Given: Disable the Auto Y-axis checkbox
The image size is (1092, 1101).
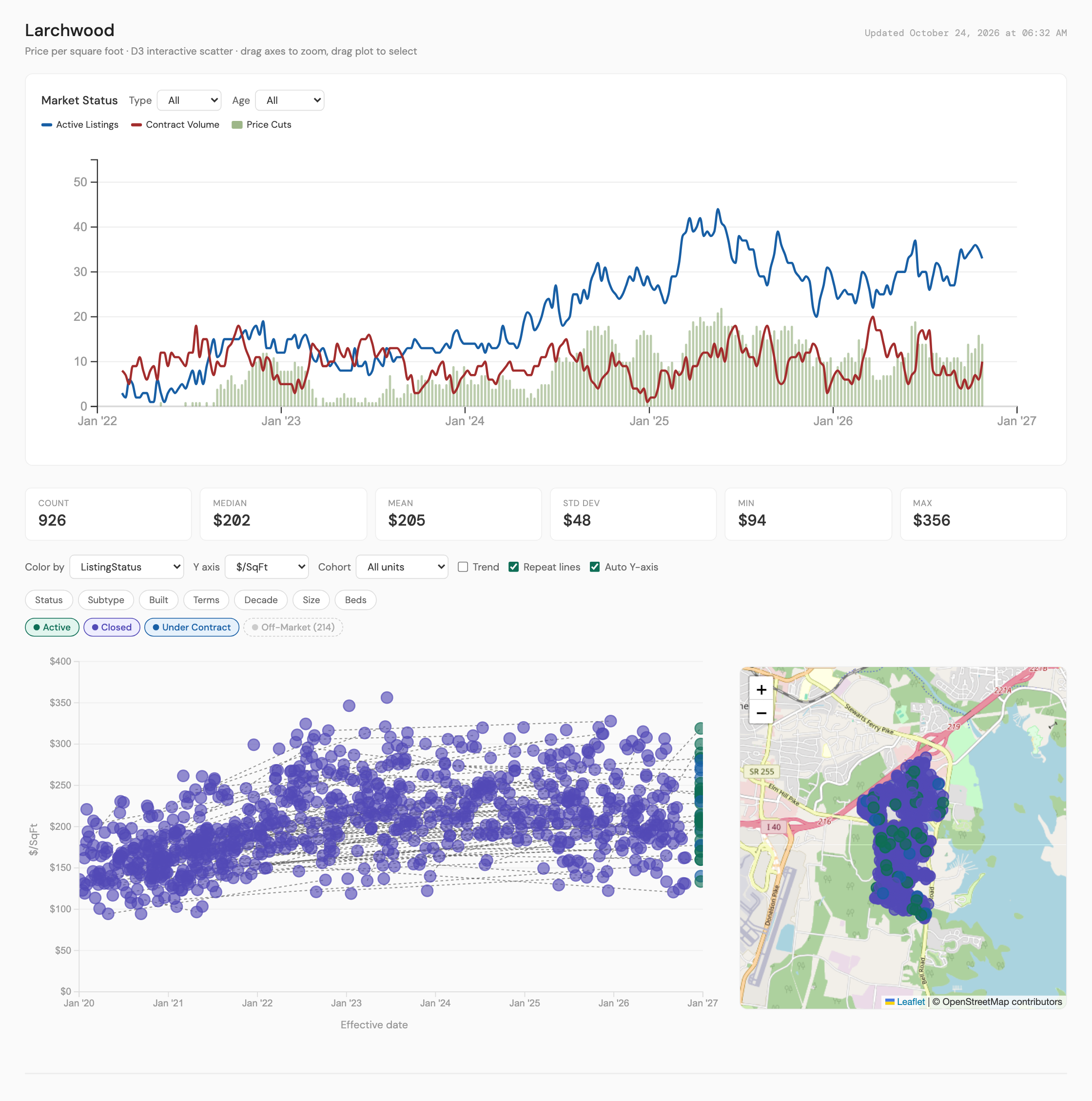Looking at the screenshot, I should point(595,567).
